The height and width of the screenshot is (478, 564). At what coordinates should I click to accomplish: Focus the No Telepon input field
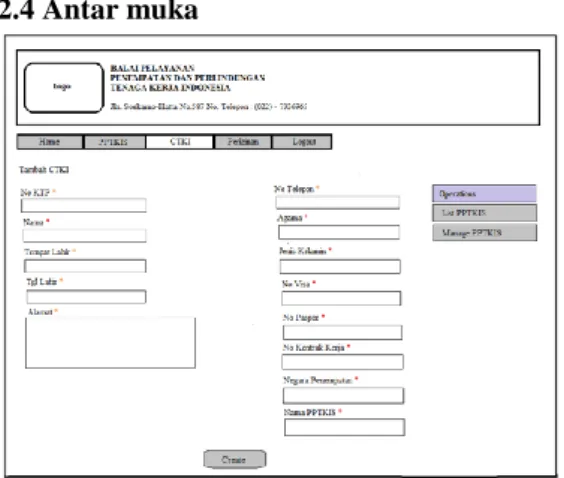point(338,202)
